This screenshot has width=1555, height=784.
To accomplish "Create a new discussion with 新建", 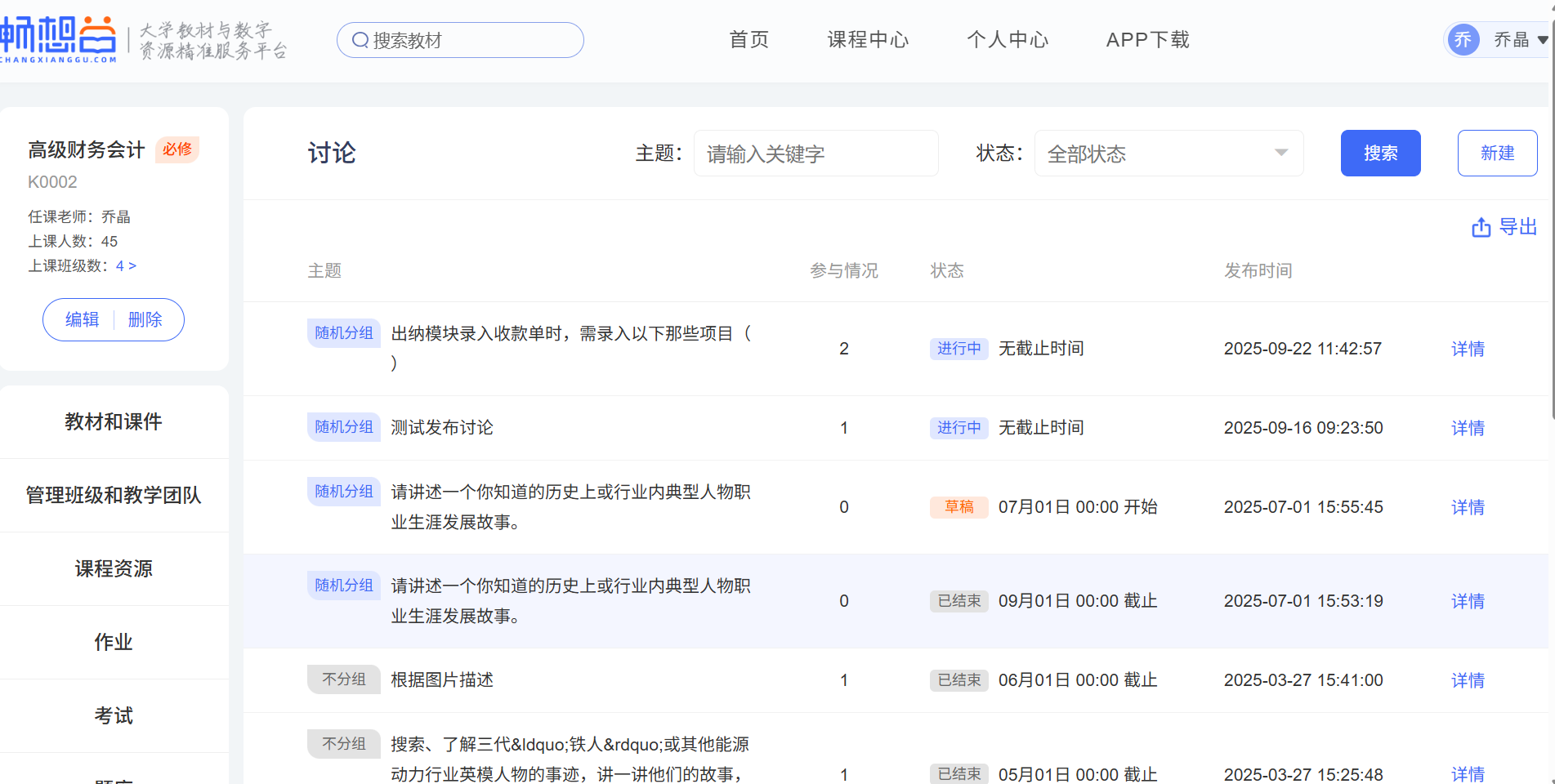I will [x=1497, y=154].
